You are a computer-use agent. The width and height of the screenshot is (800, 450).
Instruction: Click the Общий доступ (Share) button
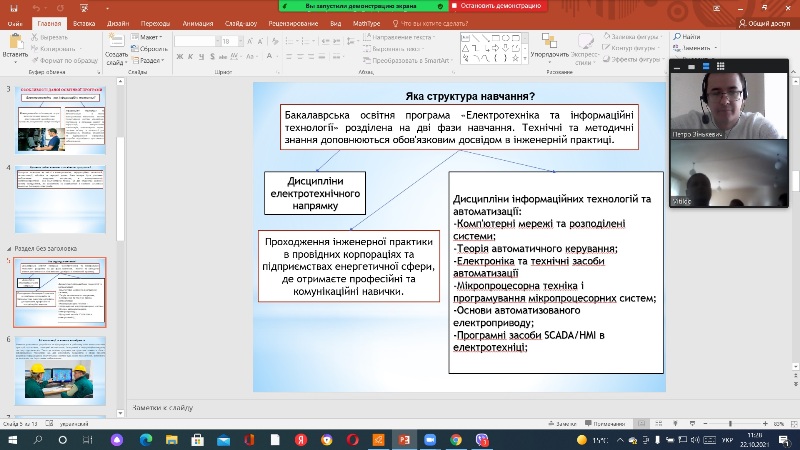(x=765, y=23)
